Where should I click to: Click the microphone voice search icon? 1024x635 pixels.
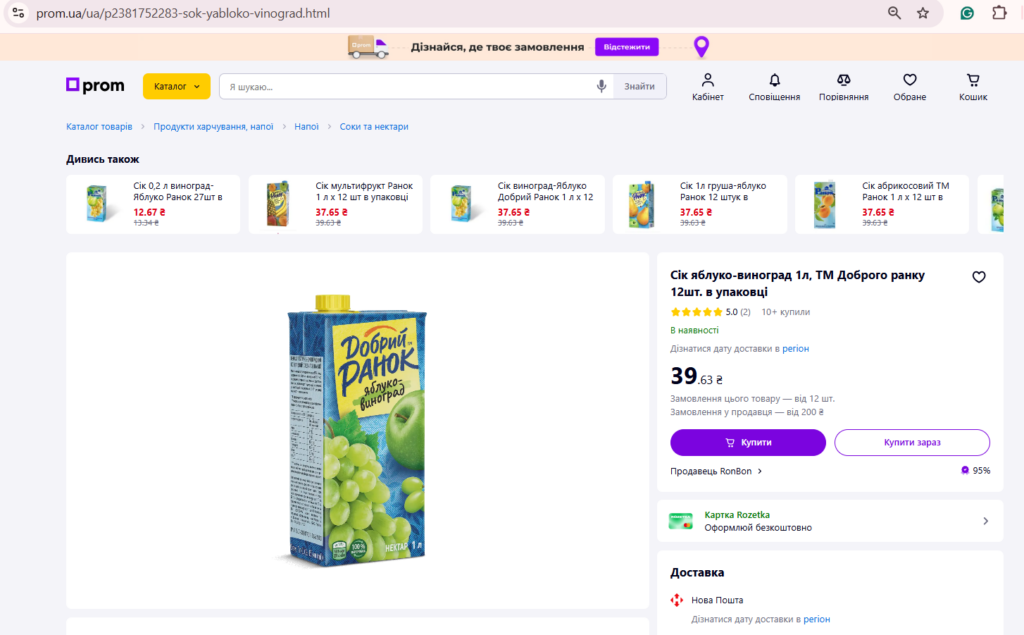tap(601, 86)
